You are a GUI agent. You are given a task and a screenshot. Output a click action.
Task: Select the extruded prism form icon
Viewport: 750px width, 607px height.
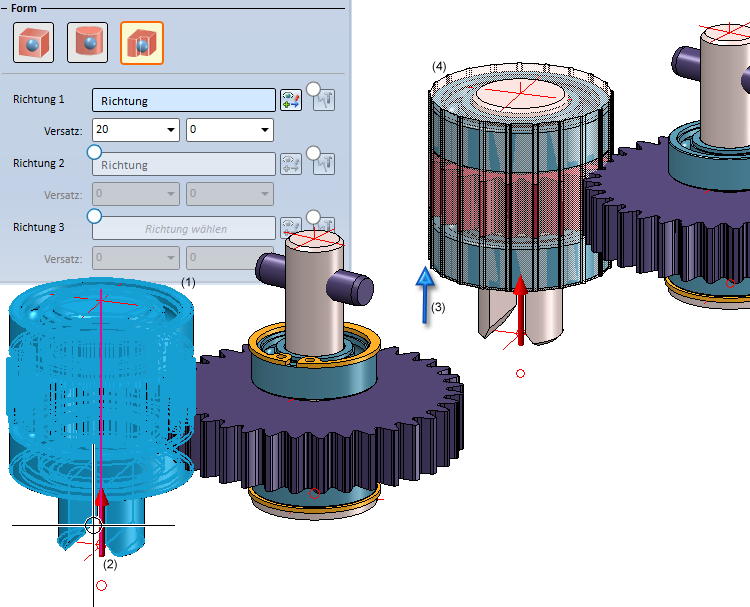click(142, 43)
